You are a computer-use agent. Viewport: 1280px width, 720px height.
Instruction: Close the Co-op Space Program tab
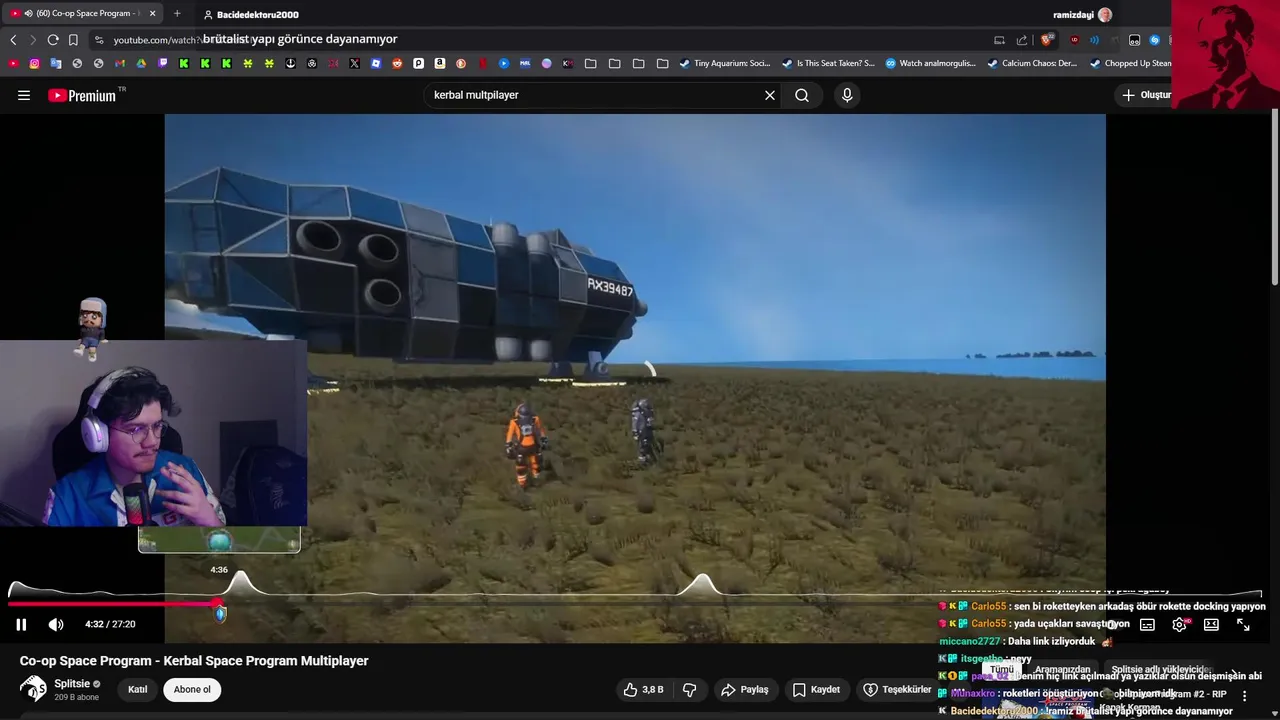(151, 14)
